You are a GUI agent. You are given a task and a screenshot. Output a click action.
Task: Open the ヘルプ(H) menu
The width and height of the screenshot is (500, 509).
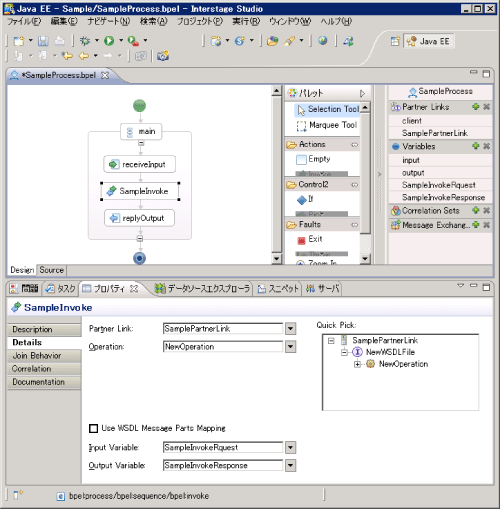(x=336, y=21)
